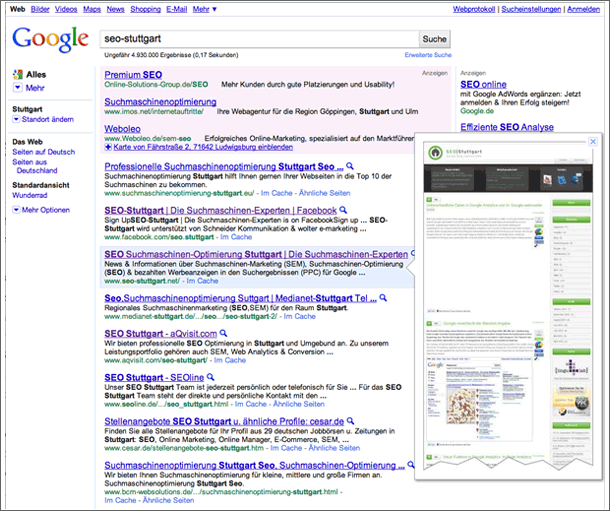The height and width of the screenshot is (511, 610).
Task: Open preview magnifier for cesar.de result
Action: 351,421
